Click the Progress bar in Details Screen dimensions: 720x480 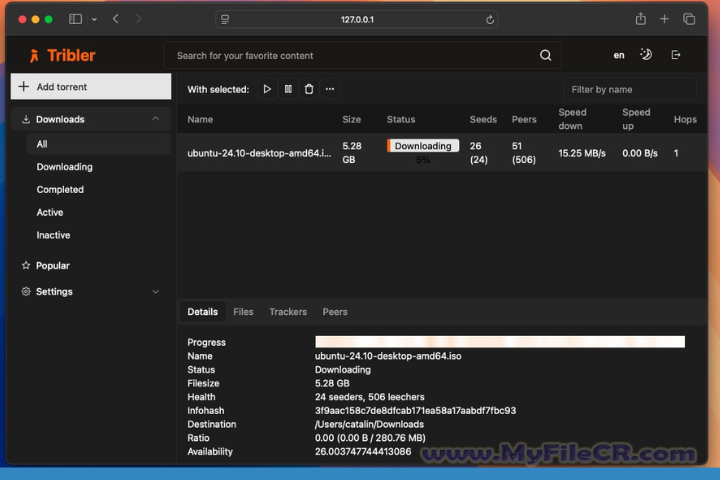(x=500, y=341)
